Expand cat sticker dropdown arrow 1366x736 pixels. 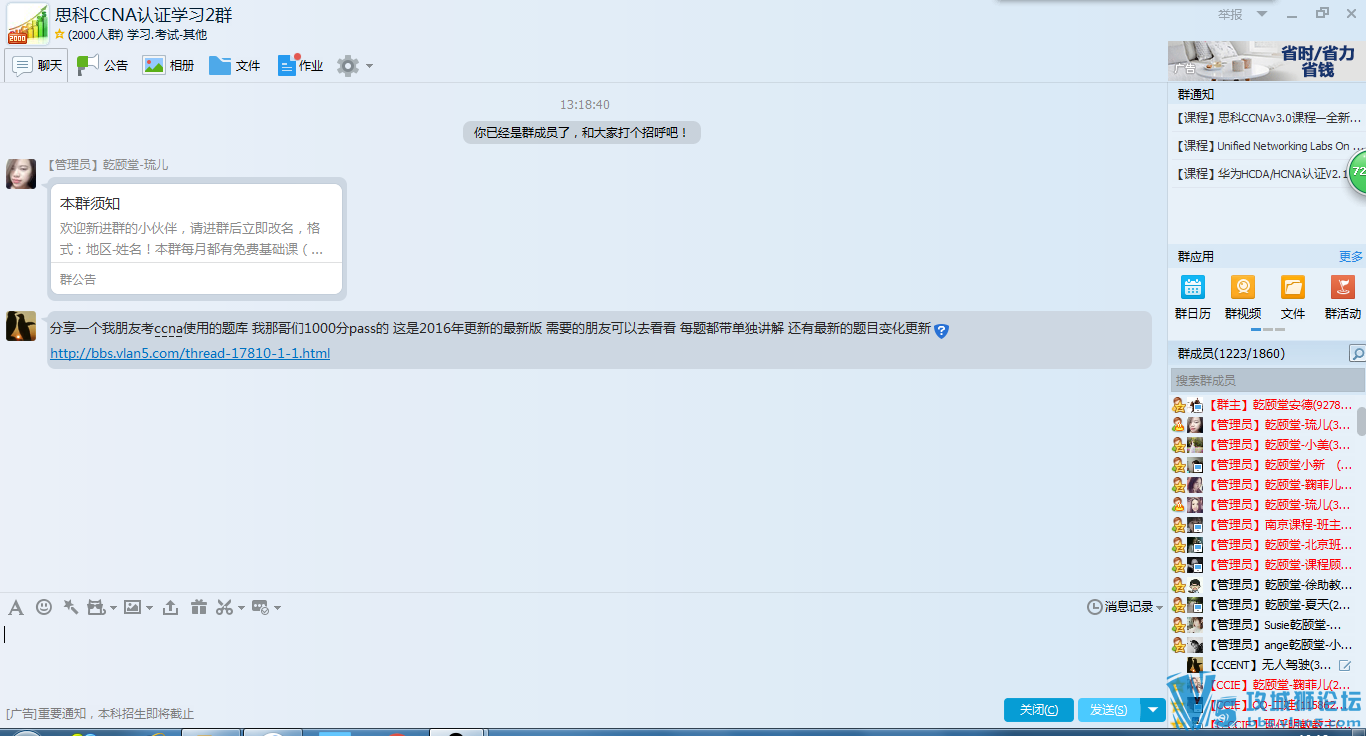[x=113, y=608]
